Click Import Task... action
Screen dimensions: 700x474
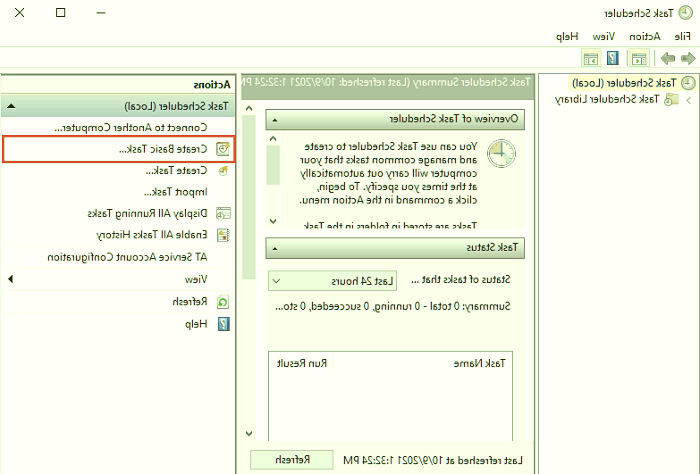[175, 192]
